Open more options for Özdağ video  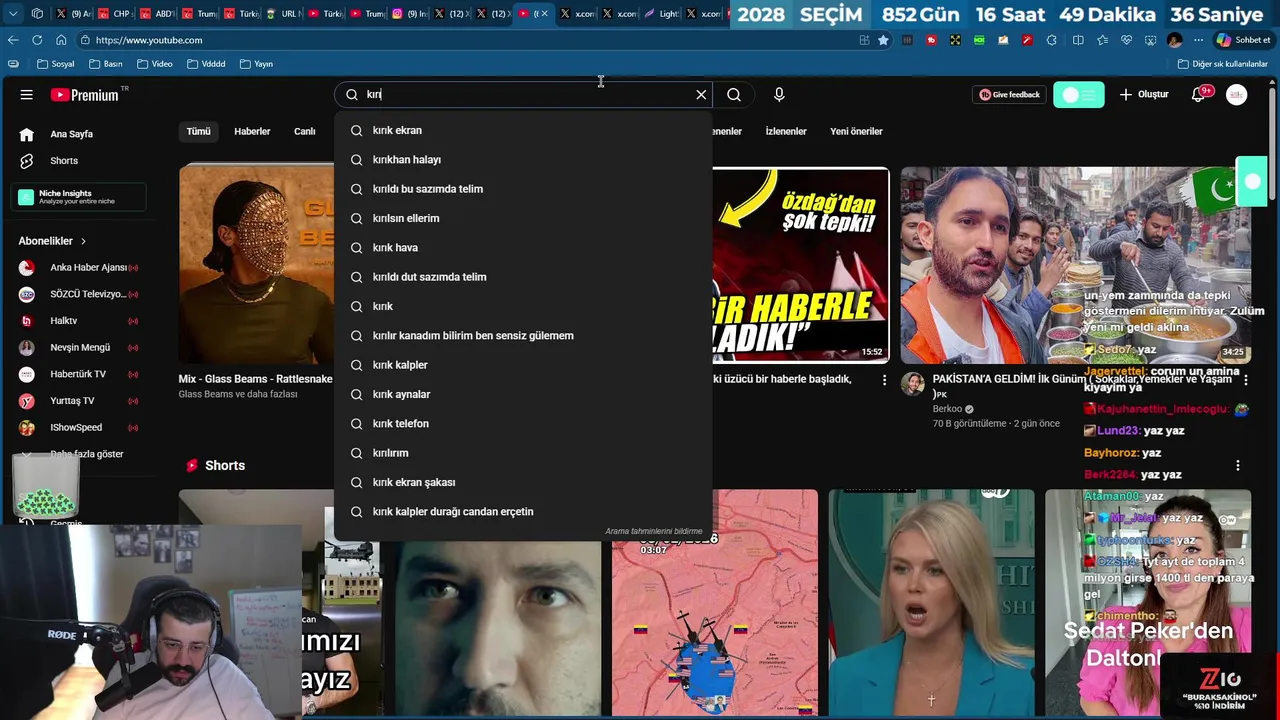point(884,380)
